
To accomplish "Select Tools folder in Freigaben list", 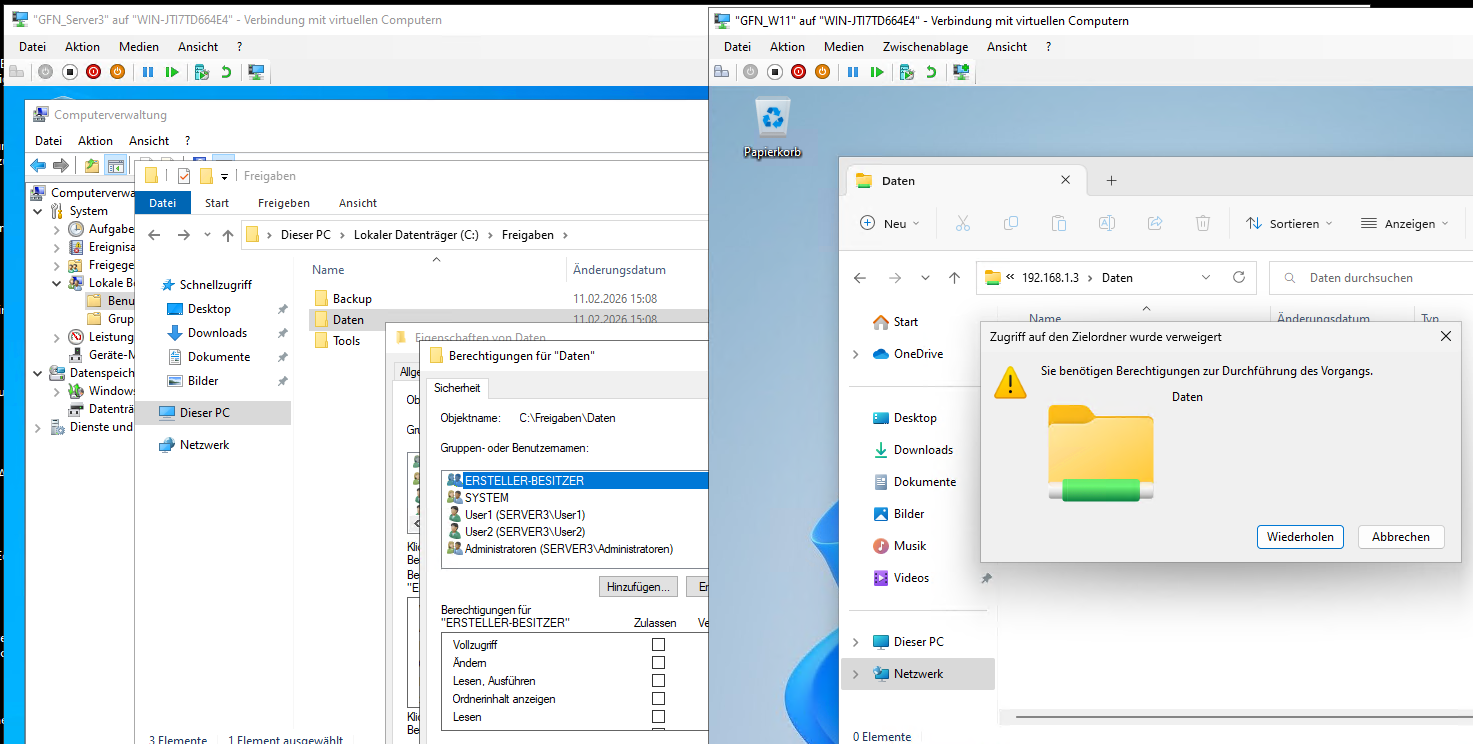I will (346, 341).
